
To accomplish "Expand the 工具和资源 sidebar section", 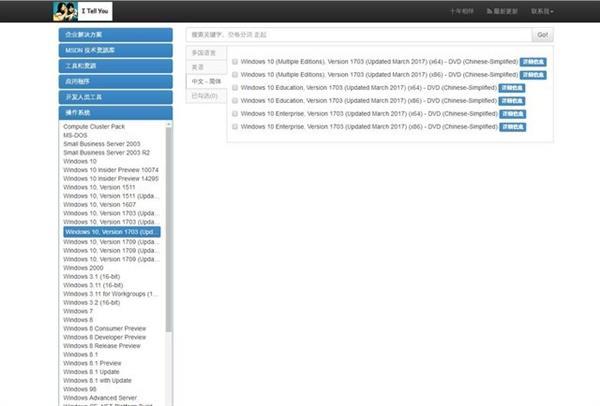I will 116,66.
